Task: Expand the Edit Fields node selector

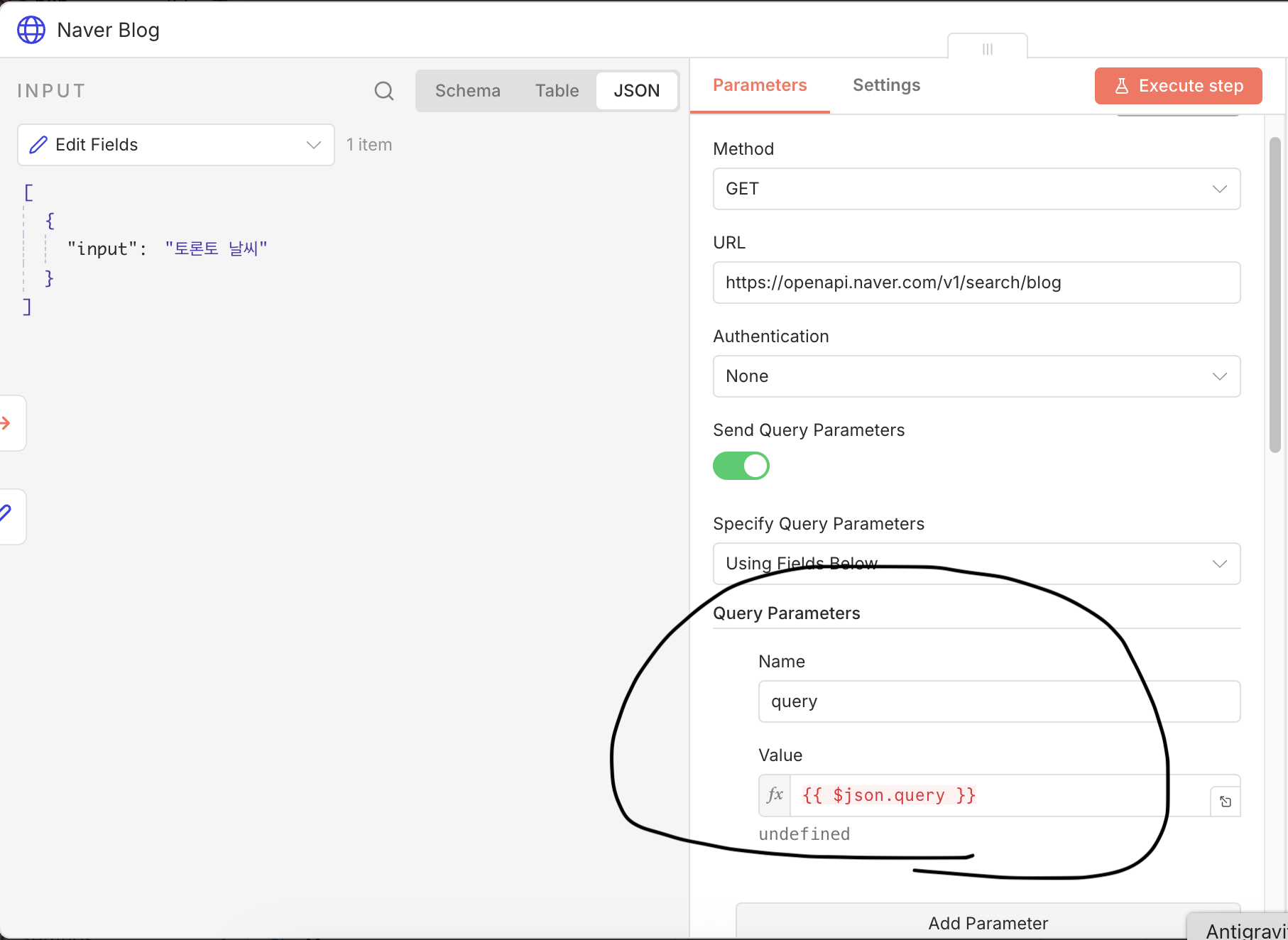Action: click(313, 144)
